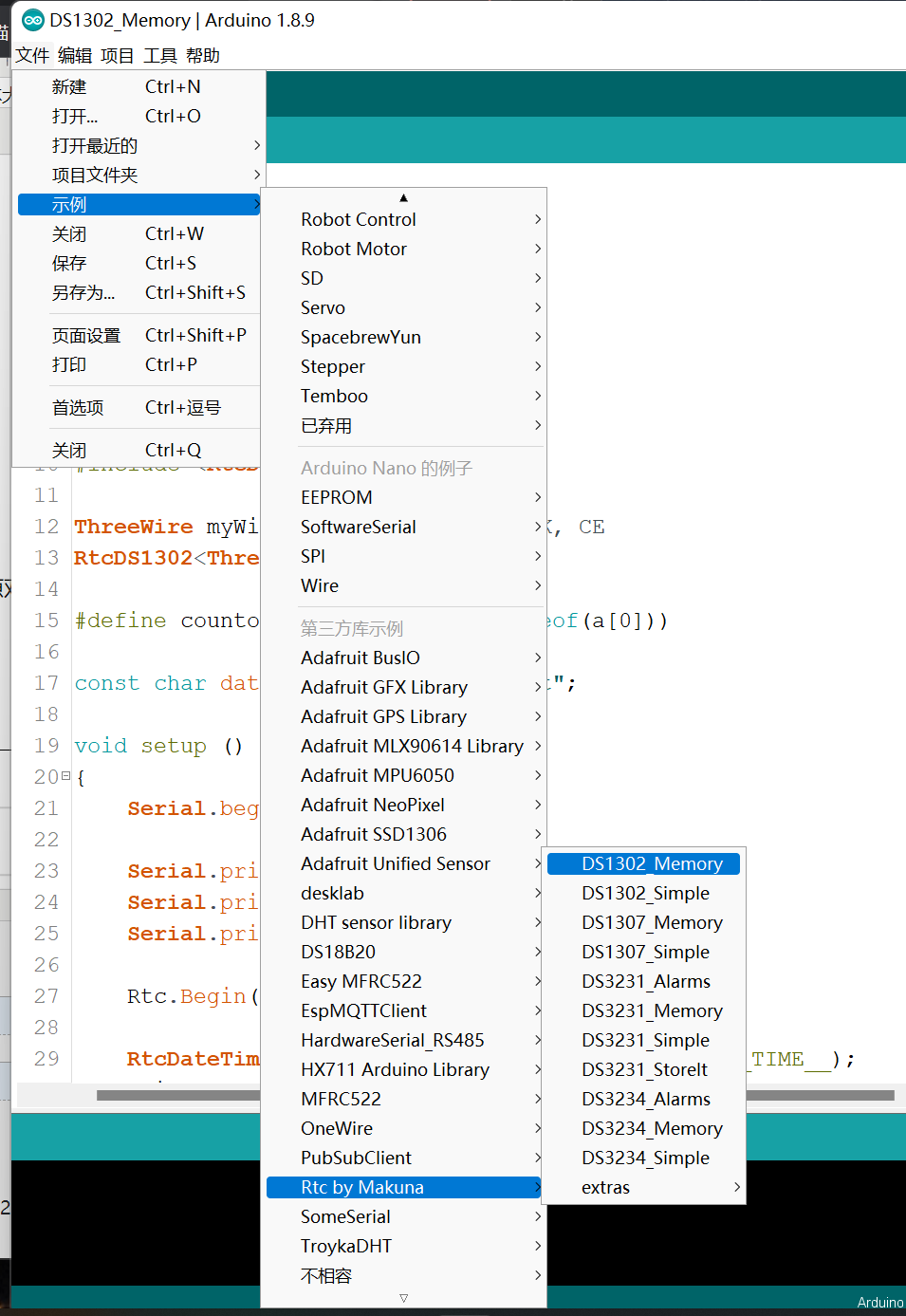Screen dimensions: 906x1316
Task: Expand the SD examples submenu
Action: [x=403, y=278]
